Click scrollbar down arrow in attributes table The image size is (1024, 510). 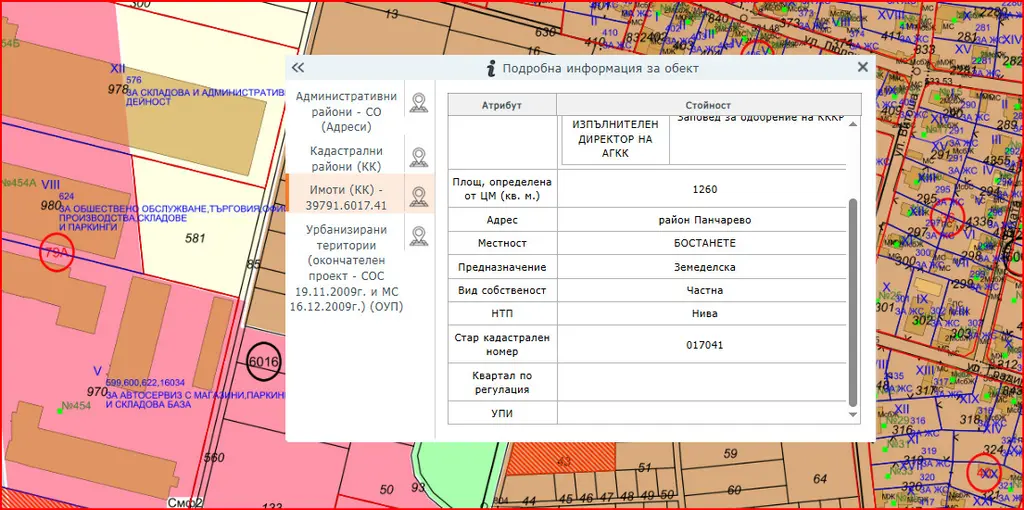tap(853, 415)
